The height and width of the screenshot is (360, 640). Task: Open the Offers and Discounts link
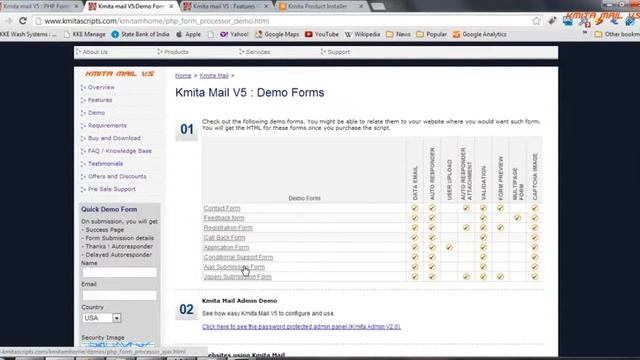pyautogui.click(x=117, y=176)
